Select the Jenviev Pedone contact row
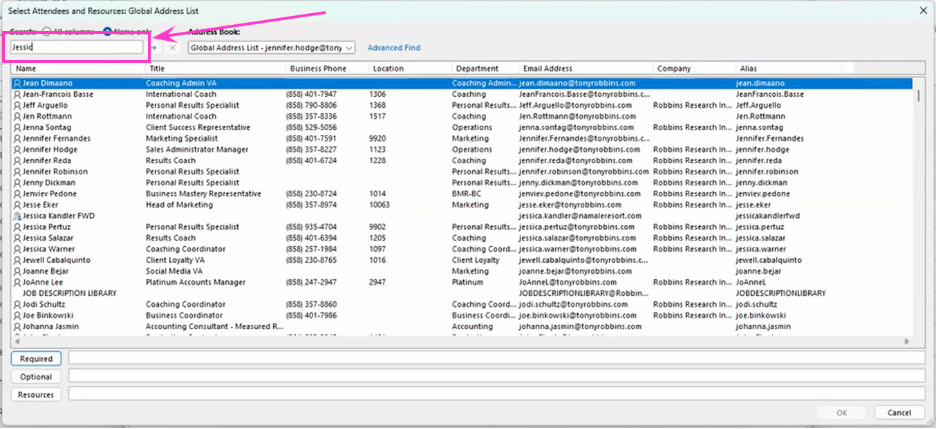936x429 pixels. coord(461,193)
